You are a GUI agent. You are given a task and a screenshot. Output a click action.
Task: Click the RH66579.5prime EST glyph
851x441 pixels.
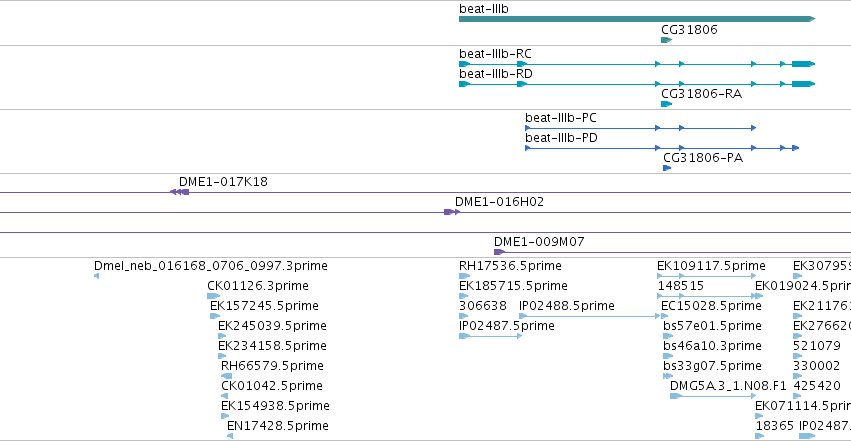point(226,376)
